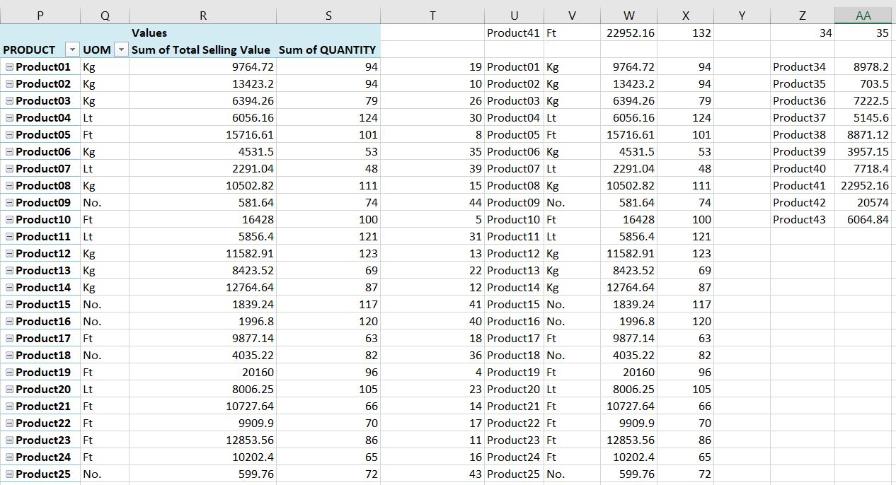
Task: Select column W header
Action: (629, 15)
